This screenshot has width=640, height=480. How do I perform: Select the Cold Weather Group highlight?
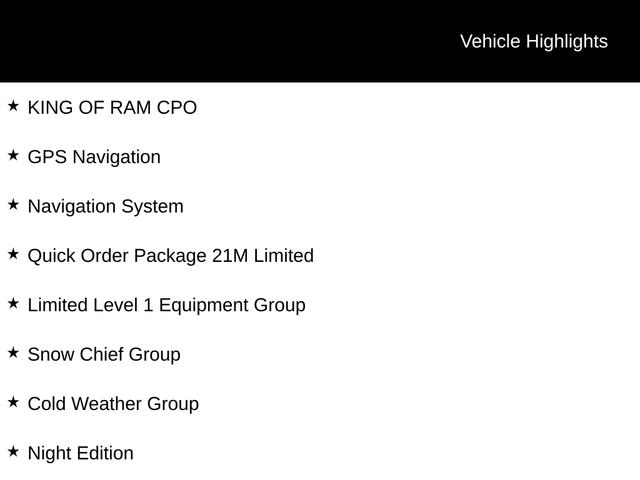pos(113,404)
